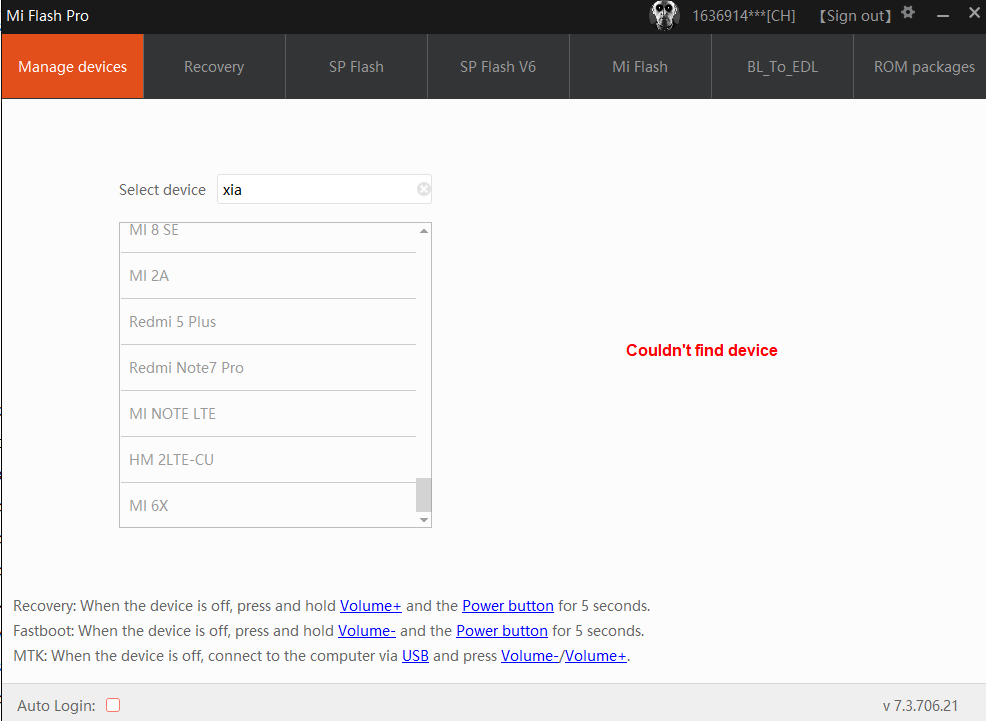Click the device list scrollbar thumb
986x721 pixels.
coord(424,495)
